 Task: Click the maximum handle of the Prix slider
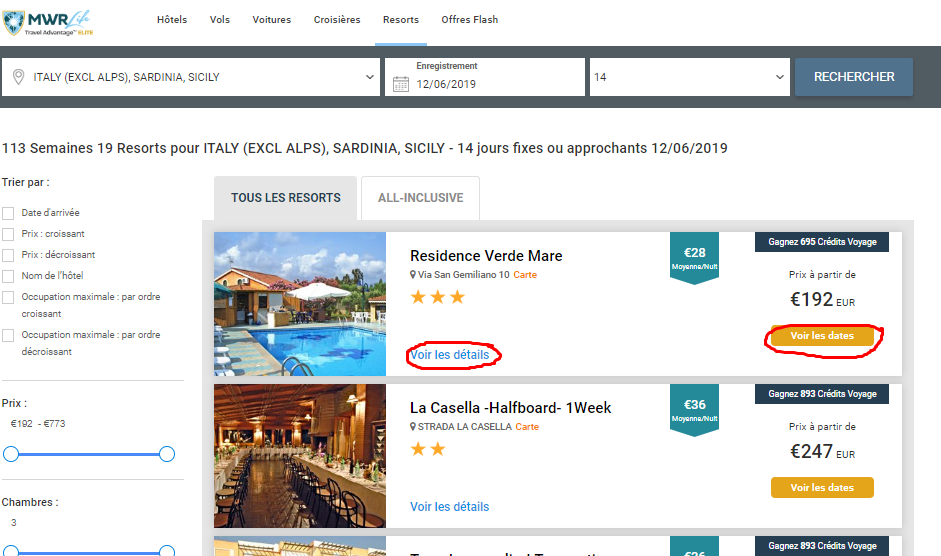[167, 454]
